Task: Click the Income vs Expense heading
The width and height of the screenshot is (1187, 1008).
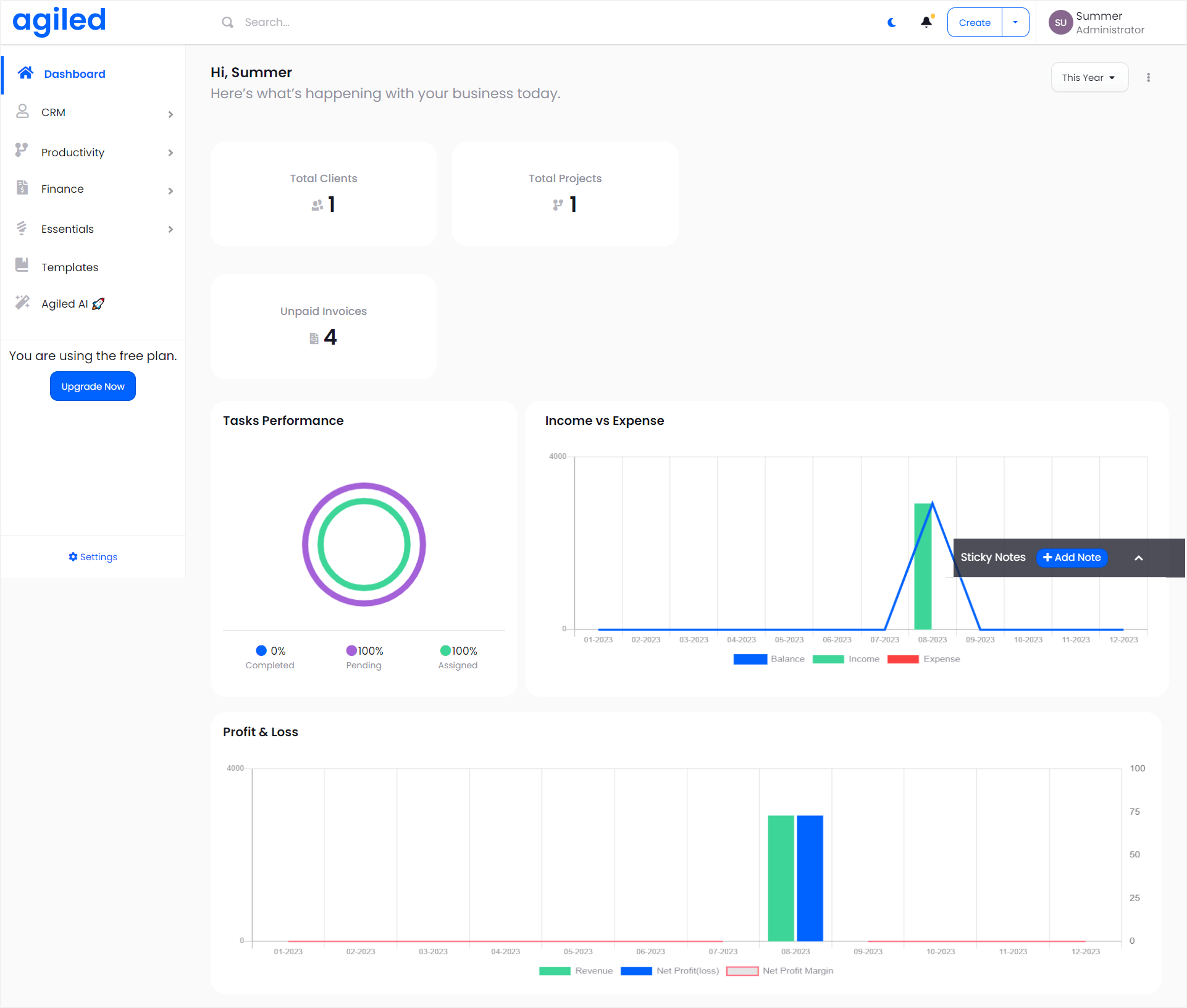Action: coord(604,421)
